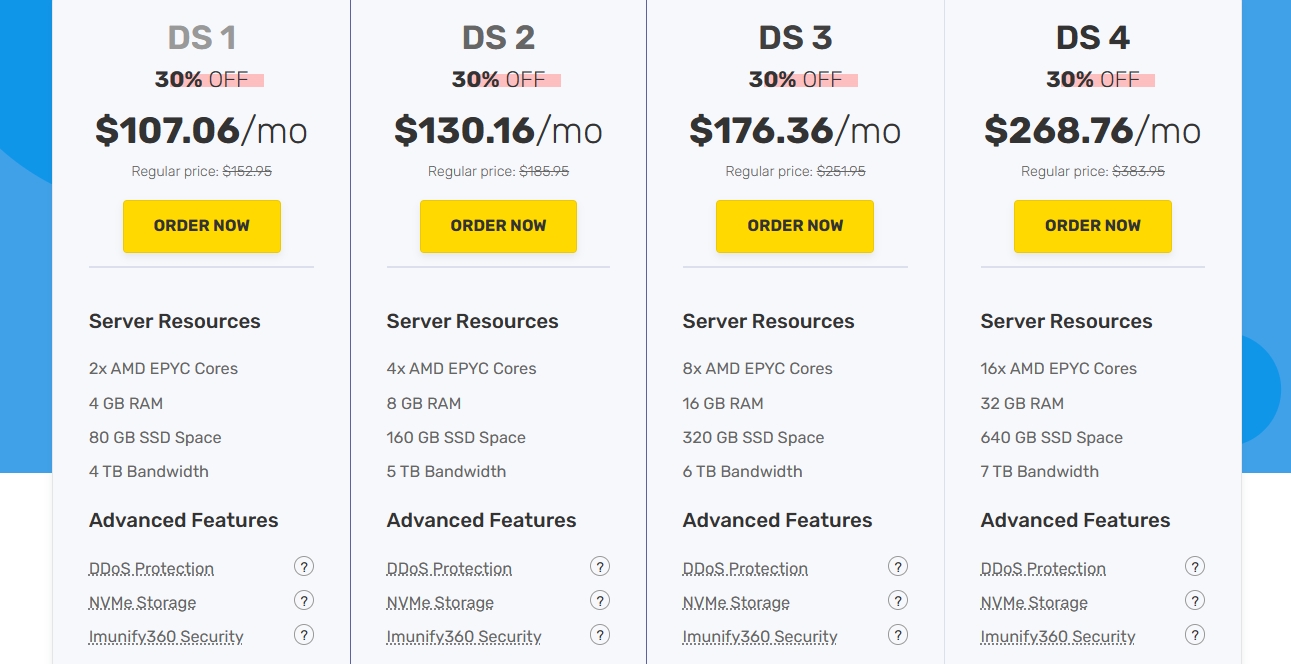The height and width of the screenshot is (664, 1291).
Task: Click the DS 2 plan heading
Action: tap(498, 38)
